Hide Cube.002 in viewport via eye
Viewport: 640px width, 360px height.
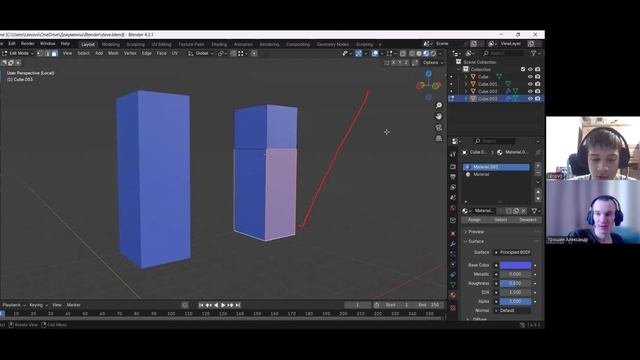tap(530, 91)
